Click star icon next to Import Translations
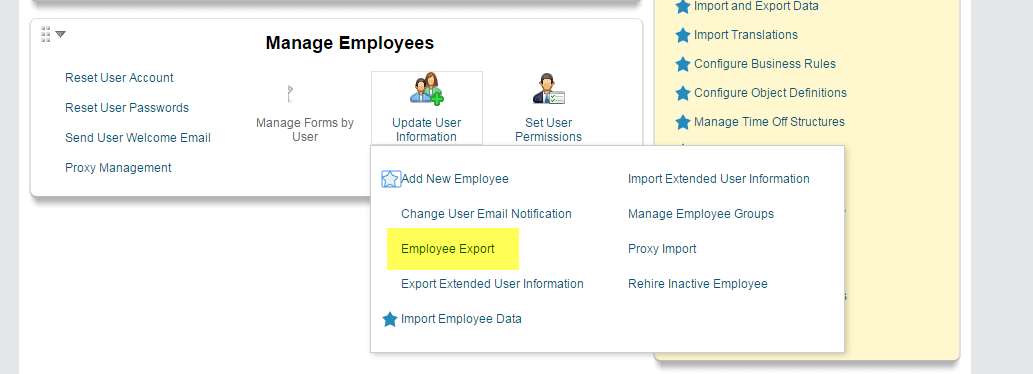Viewport: 1033px width, 374px height. (x=683, y=36)
